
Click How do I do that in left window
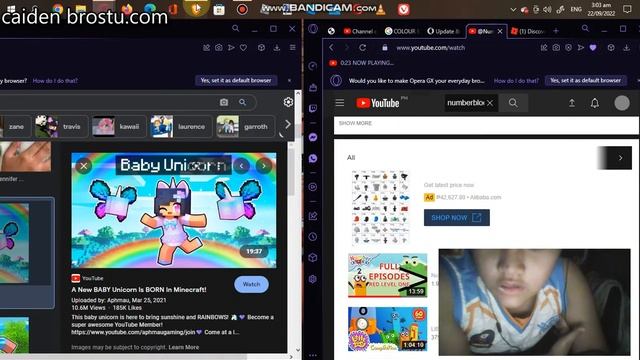pyautogui.click(x=55, y=81)
